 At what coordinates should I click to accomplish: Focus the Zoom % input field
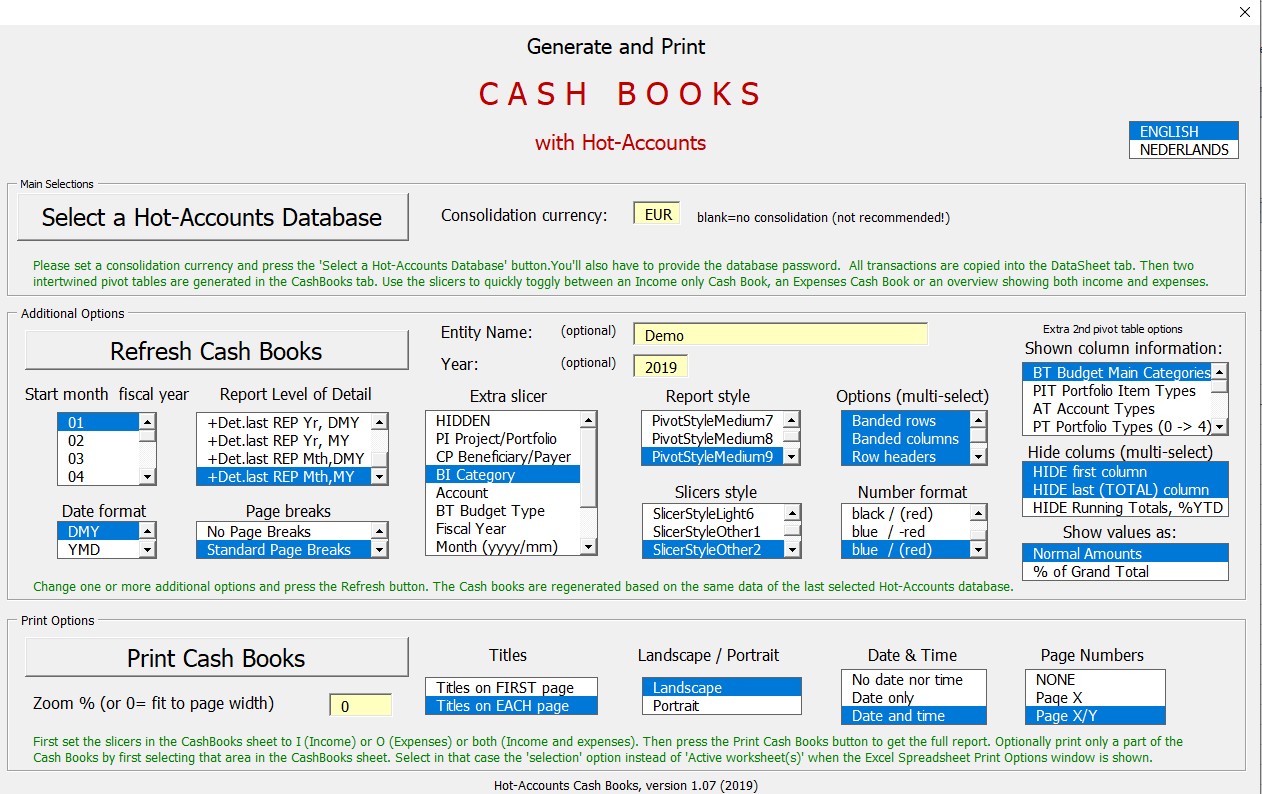361,706
